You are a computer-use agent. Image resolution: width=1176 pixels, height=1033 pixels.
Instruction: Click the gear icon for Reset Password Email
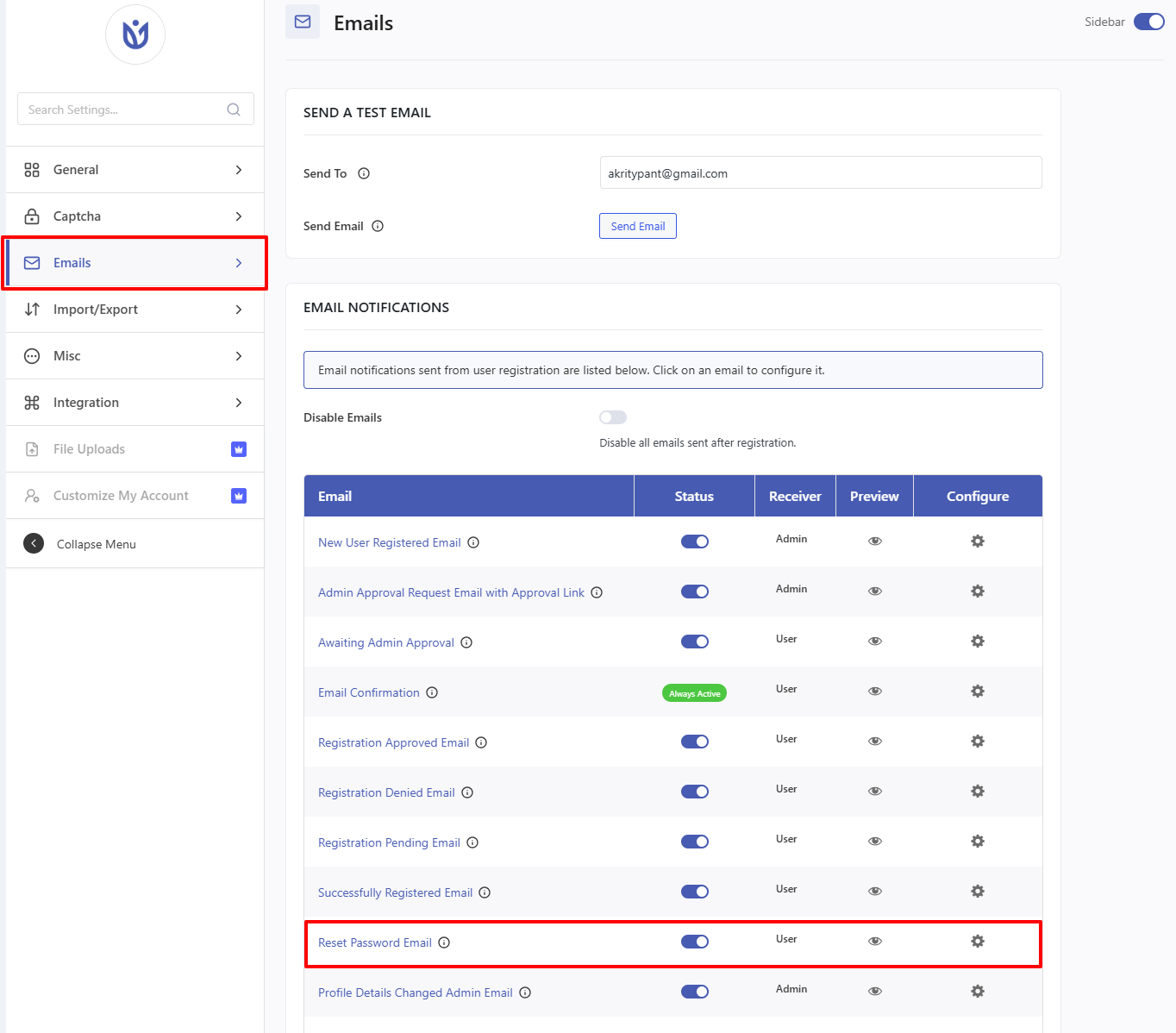tap(978, 941)
